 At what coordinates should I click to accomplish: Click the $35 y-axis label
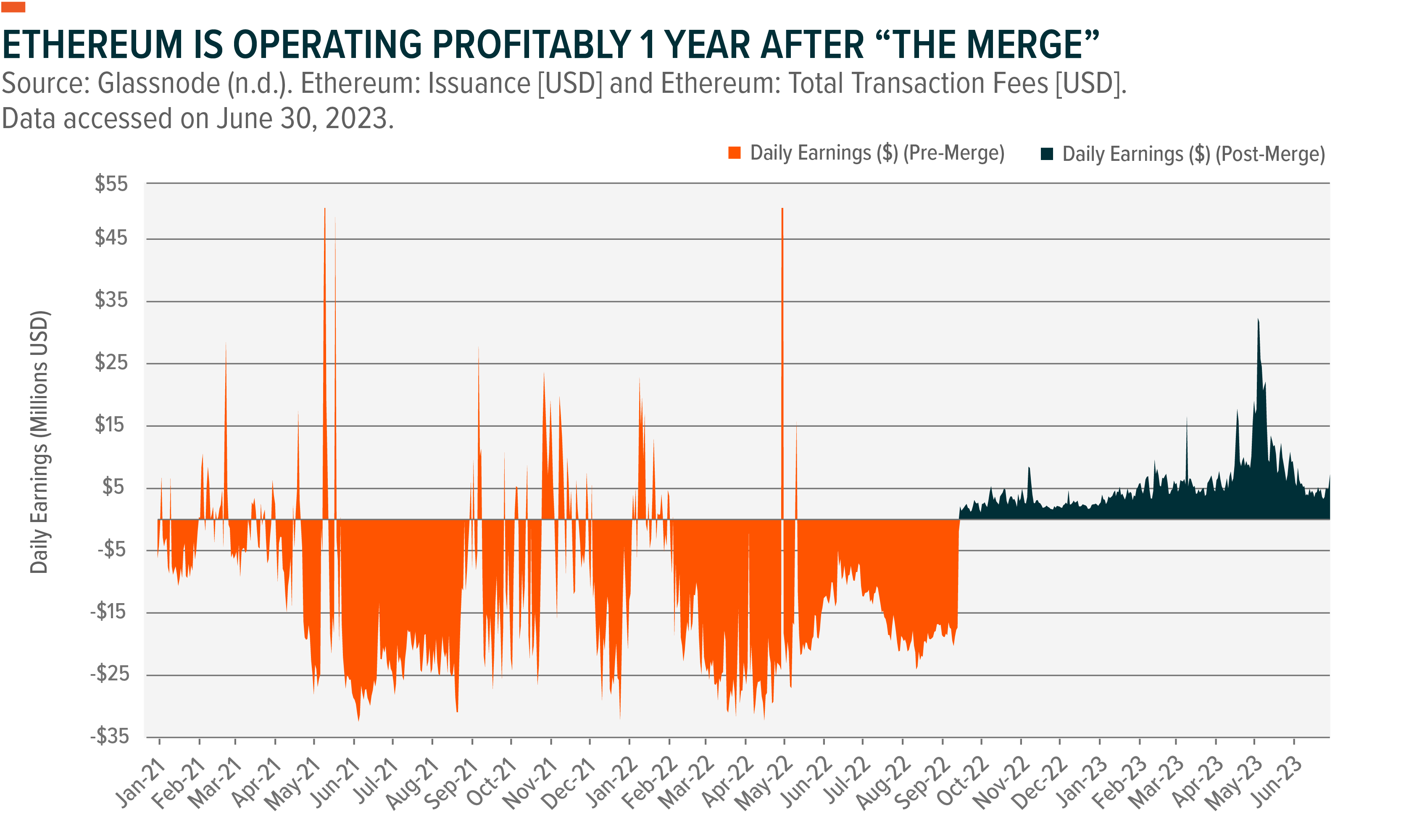[111, 299]
